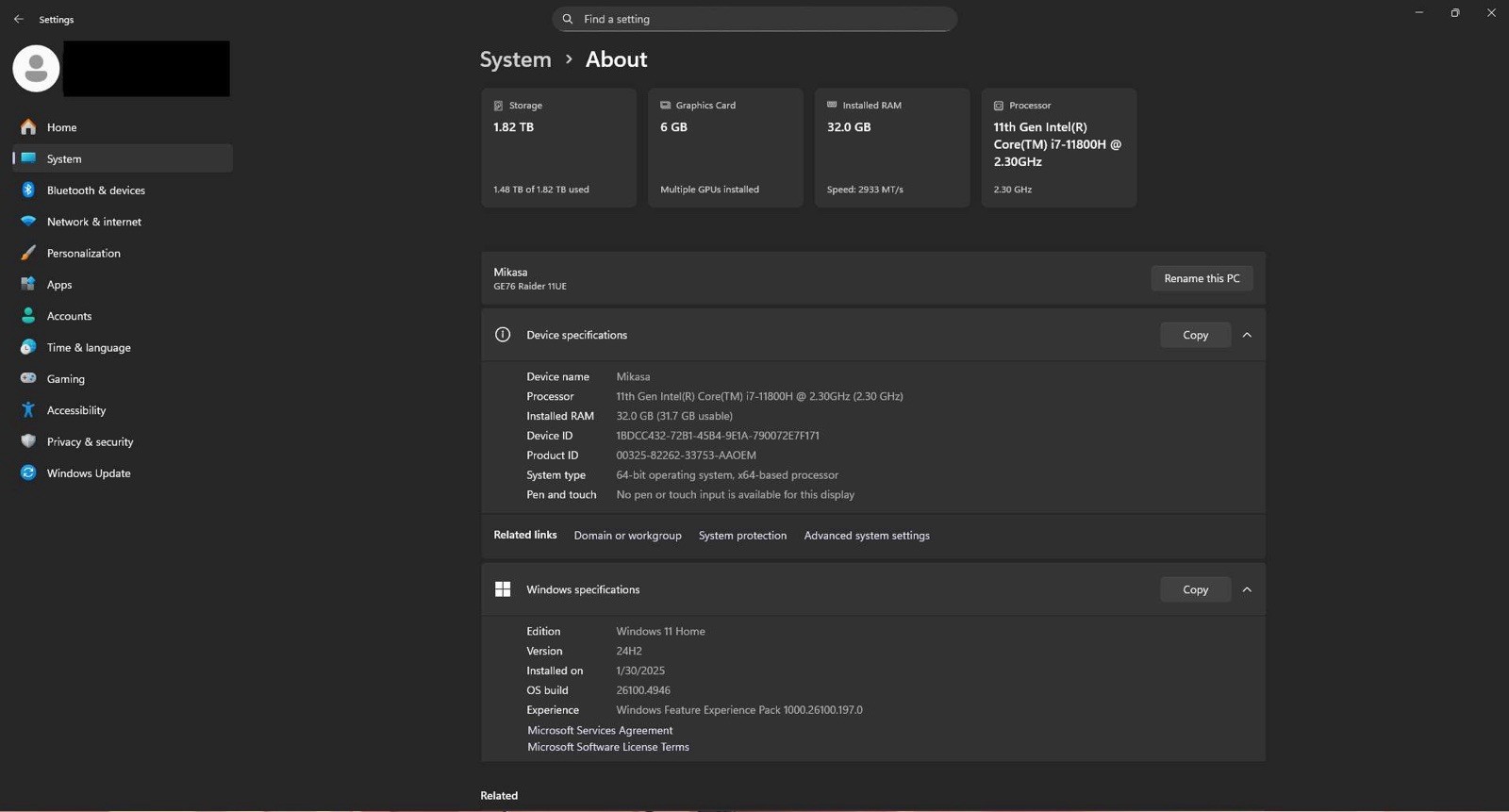Screen dimensions: 1509x812
Task: Click the 1.48 TB of 1.82 TB used text
Action: pos(541,190)
